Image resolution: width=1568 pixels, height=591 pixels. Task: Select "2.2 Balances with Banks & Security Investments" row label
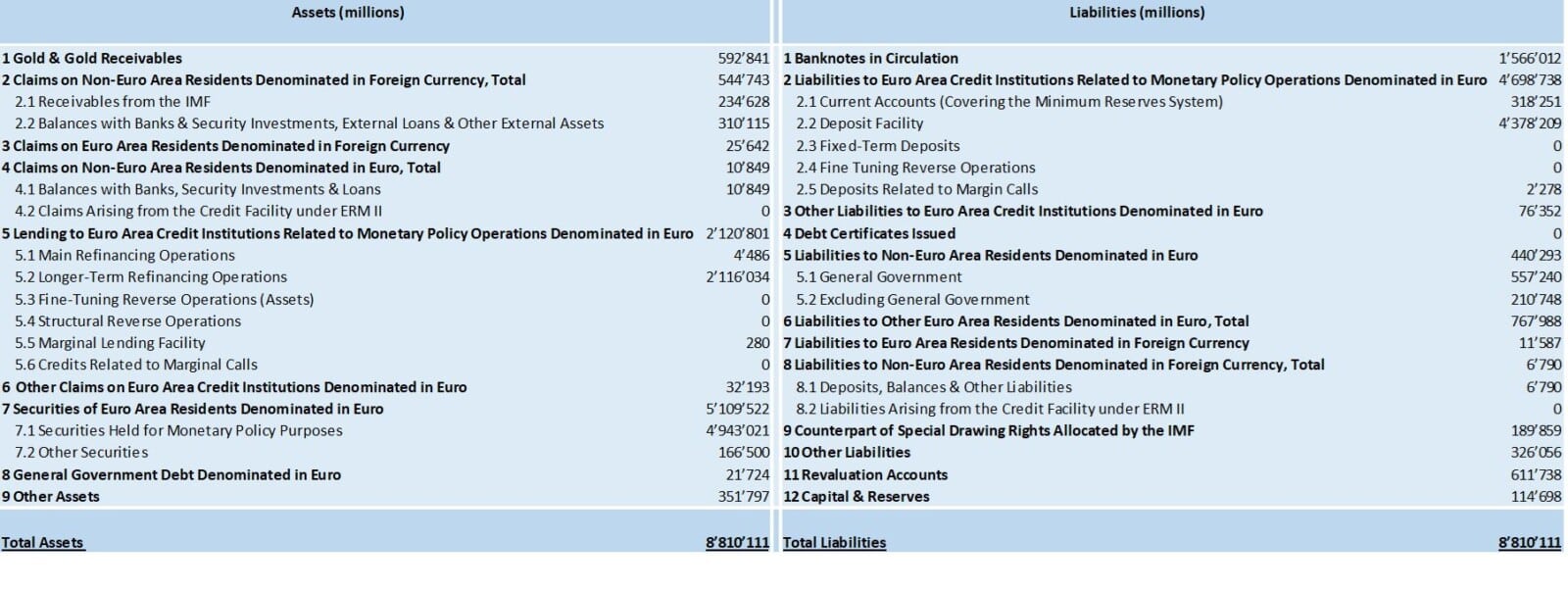(x=310, y=123)
